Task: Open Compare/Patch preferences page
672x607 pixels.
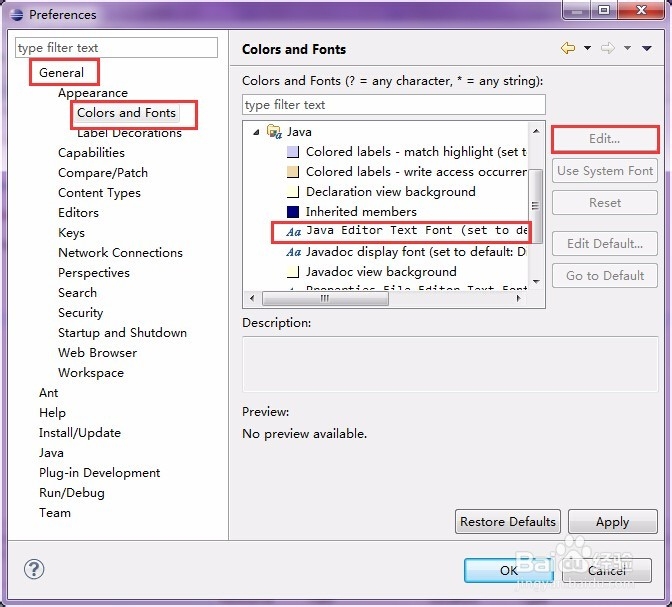Action: coord(103,173)
